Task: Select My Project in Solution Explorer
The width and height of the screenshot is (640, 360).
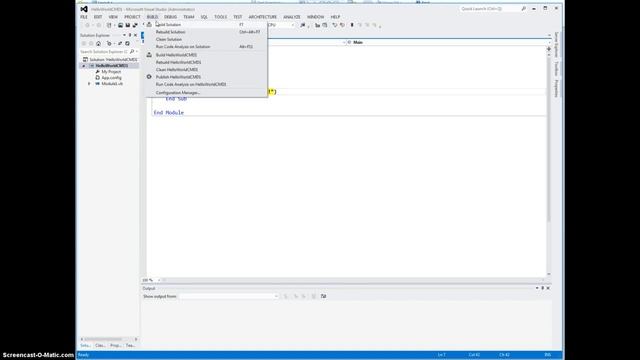Action: pos(111,71)
